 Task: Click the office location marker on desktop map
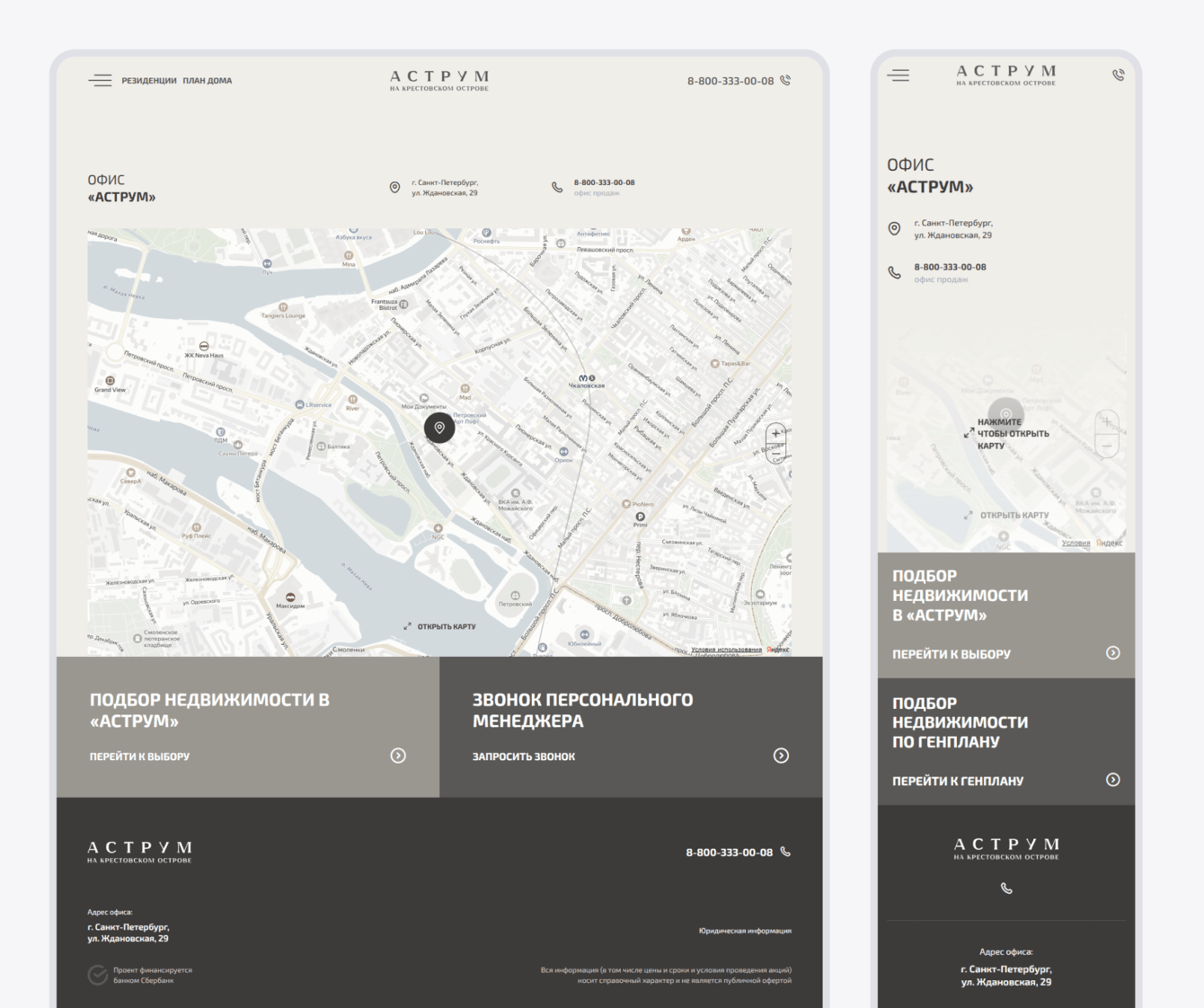[439, 428]
